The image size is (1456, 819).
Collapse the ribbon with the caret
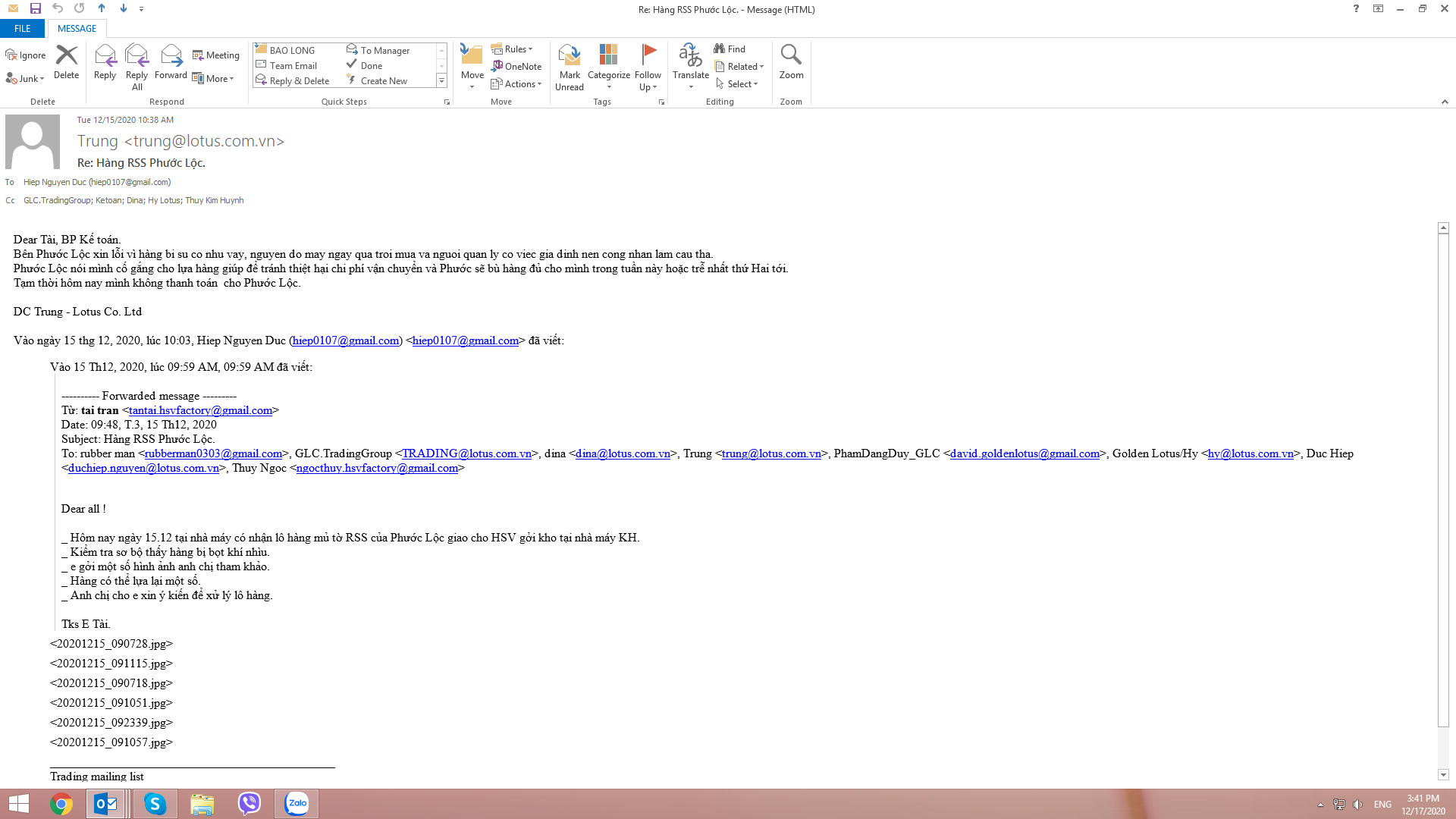coord(1445,102)
